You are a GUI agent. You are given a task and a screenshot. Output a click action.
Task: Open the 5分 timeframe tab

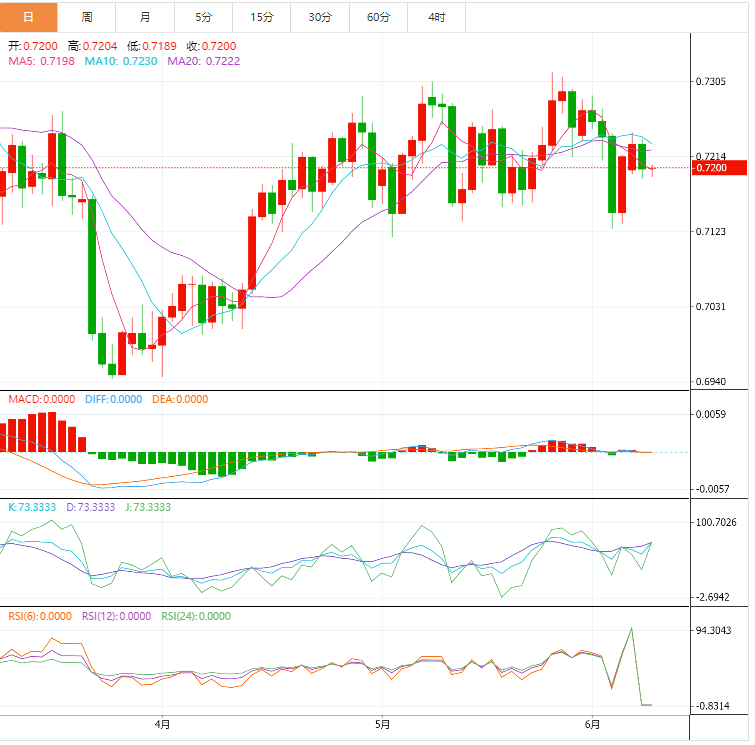204,17
